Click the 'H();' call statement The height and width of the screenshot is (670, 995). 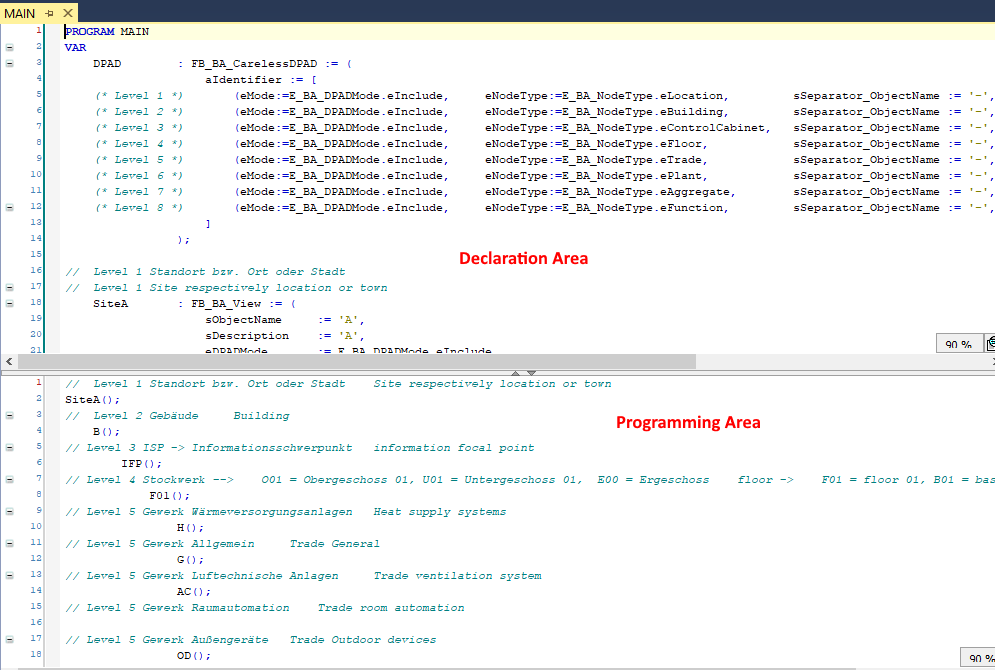pyautogui.click(x=190, y=528)
